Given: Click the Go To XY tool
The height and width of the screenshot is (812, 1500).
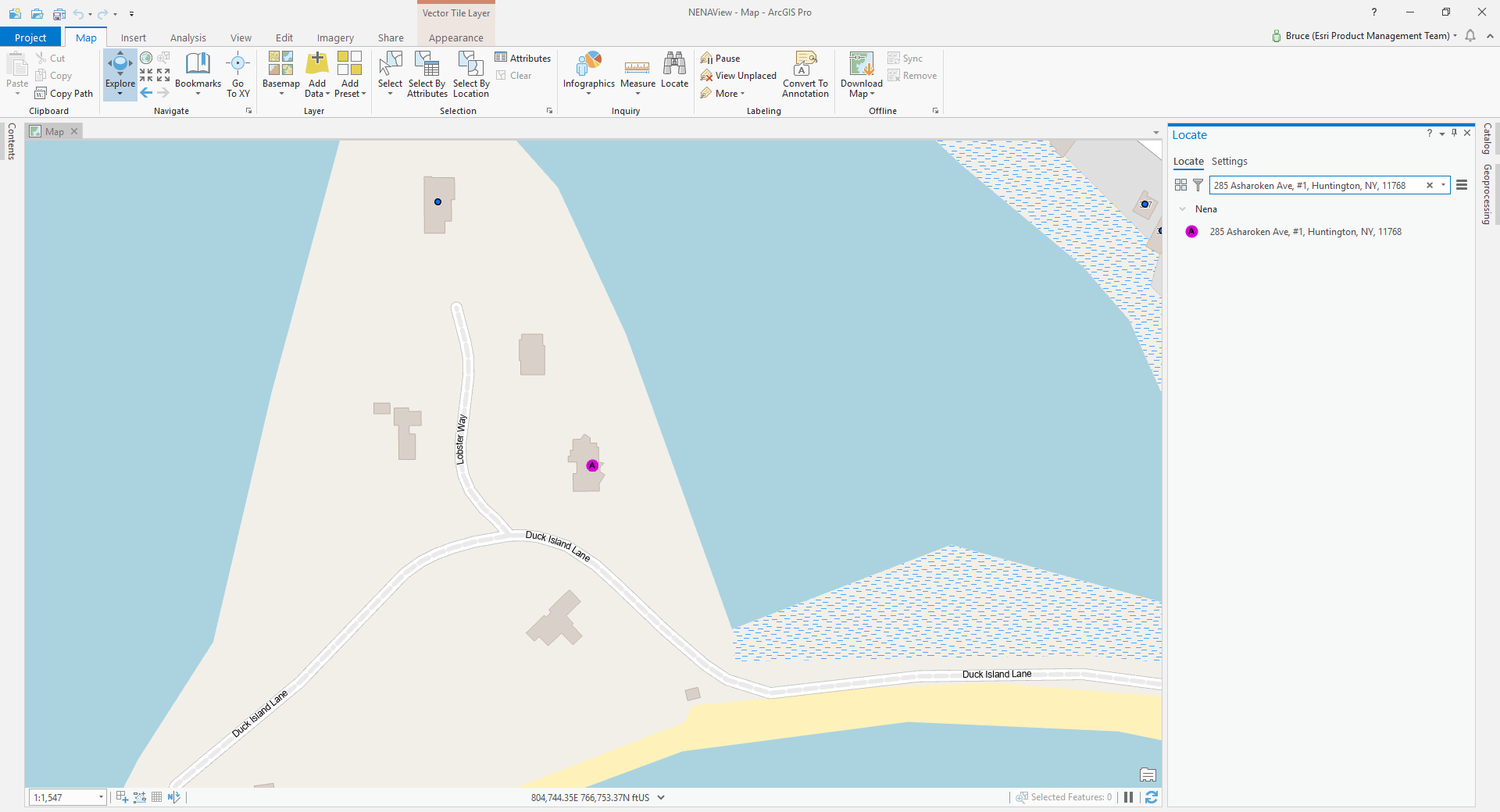Looking at the screenshot, I should [237, 74].
